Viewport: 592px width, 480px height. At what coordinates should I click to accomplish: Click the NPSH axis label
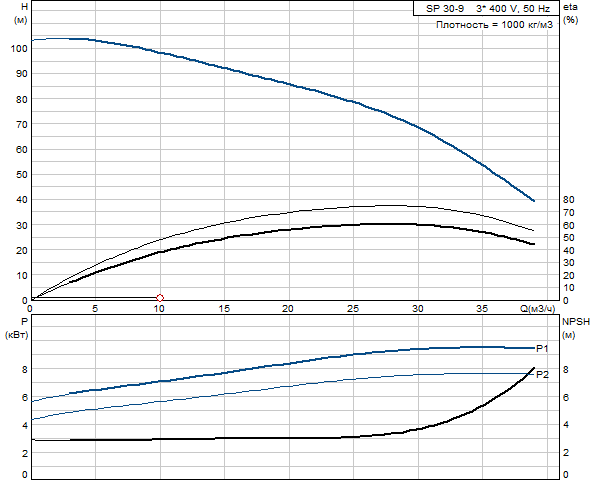coord(576,322)
